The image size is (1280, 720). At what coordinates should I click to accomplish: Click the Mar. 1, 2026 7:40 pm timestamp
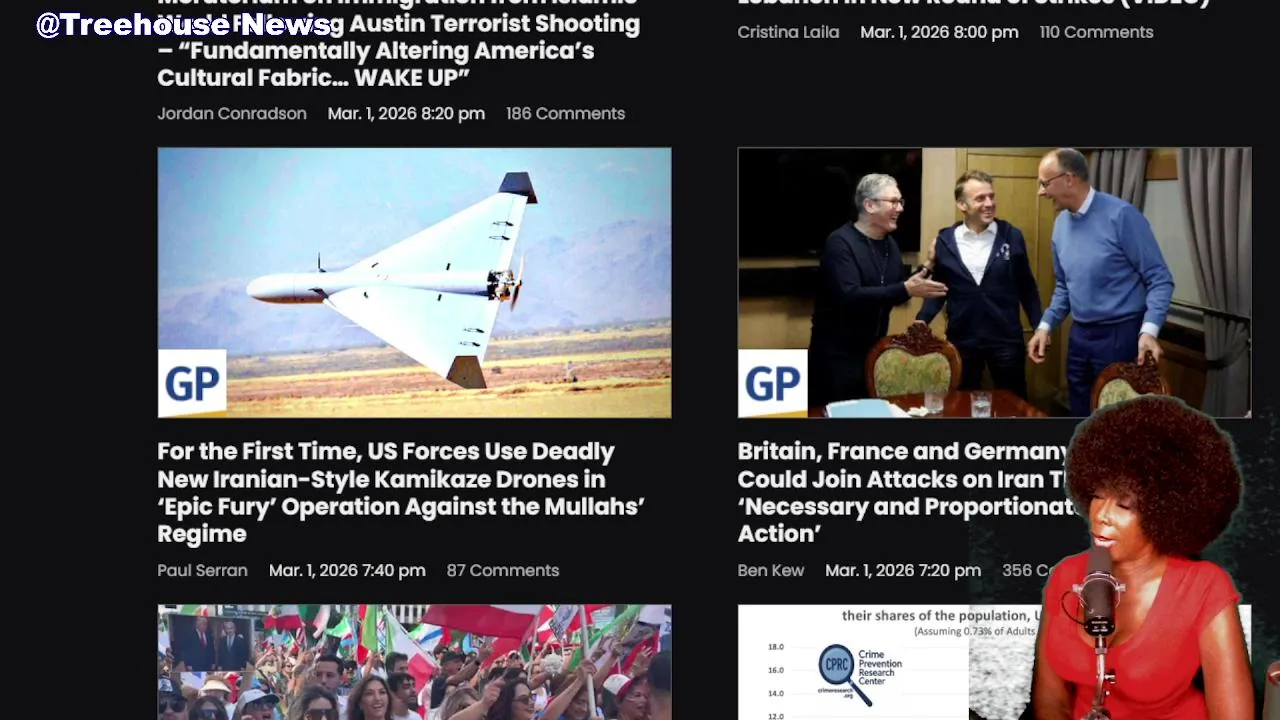coord(347,570)
